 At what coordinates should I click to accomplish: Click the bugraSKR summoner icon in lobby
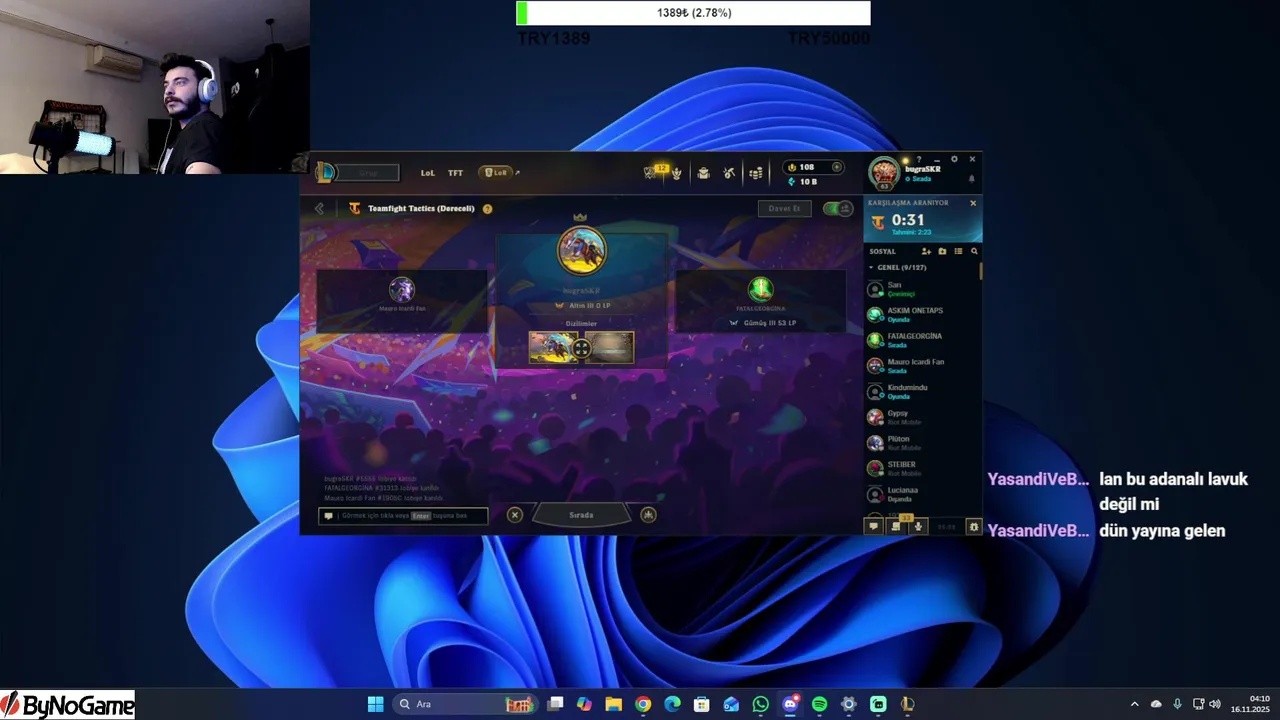pos(582,251)
